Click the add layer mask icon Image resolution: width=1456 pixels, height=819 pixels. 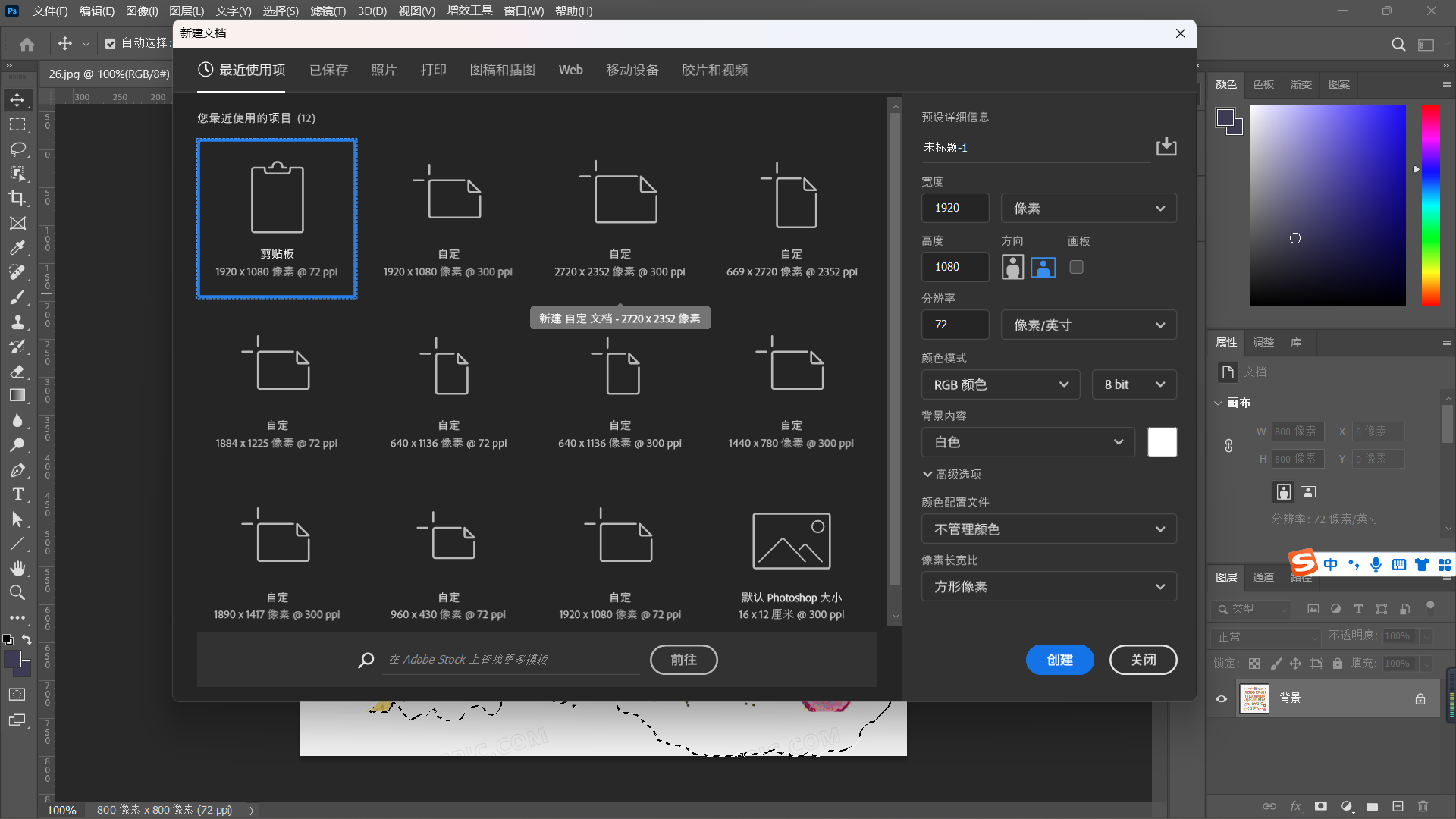1321,806
